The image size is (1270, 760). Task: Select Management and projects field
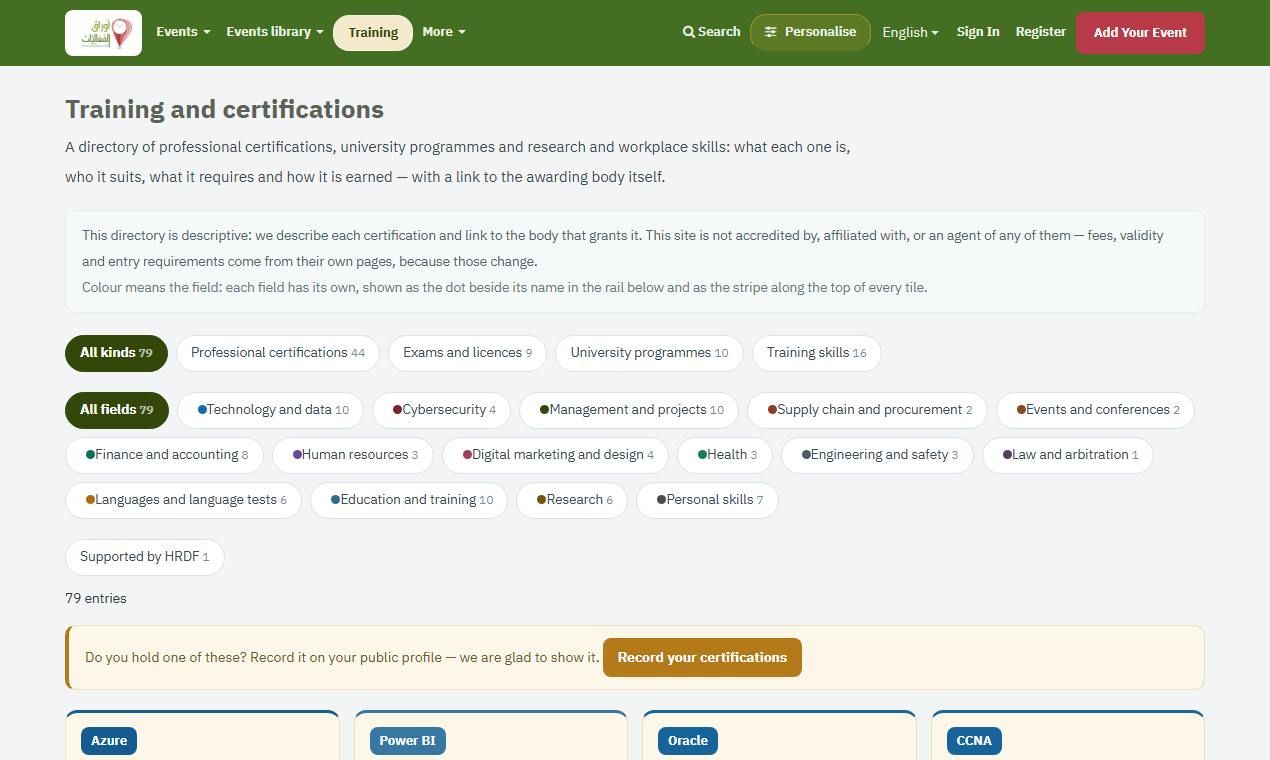pos(629,410)
